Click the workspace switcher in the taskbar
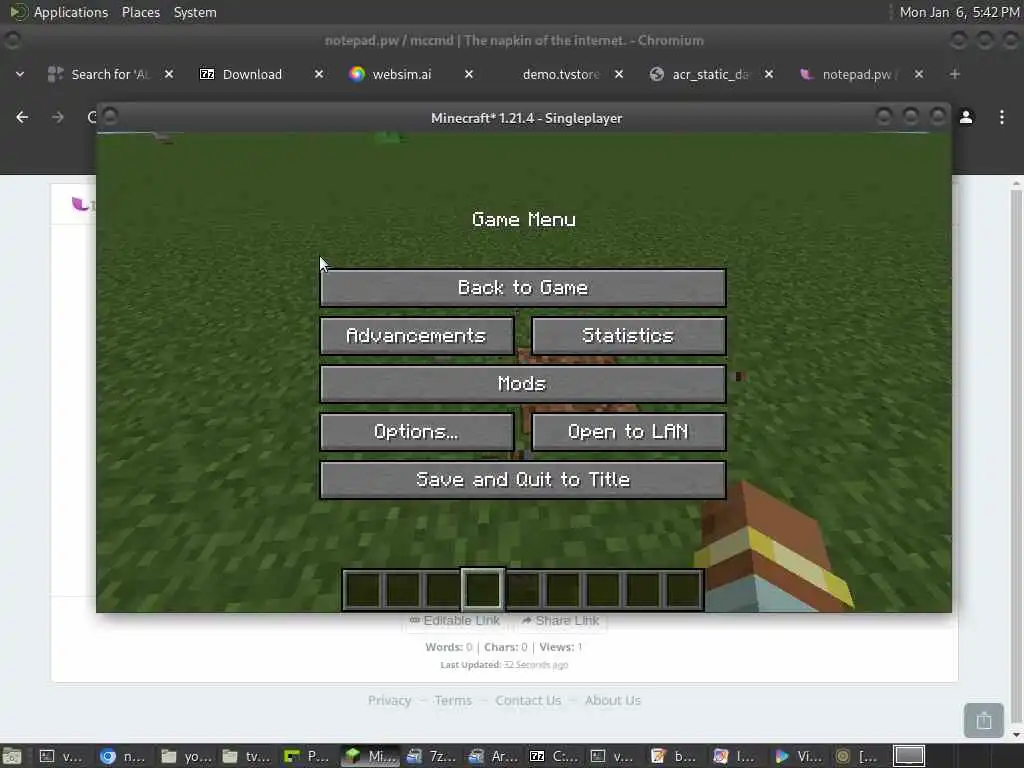The height and width of the screenshot is (768, 1024). pyautogui.click(x=908, y=756)
